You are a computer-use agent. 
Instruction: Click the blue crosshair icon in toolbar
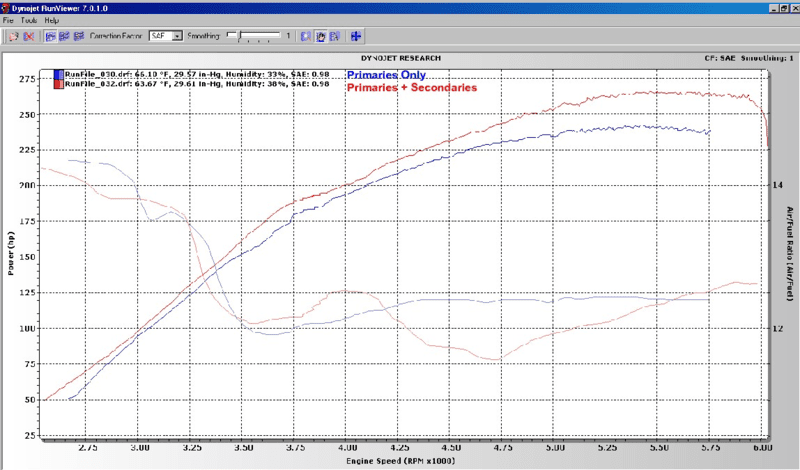tap(357, 36)
